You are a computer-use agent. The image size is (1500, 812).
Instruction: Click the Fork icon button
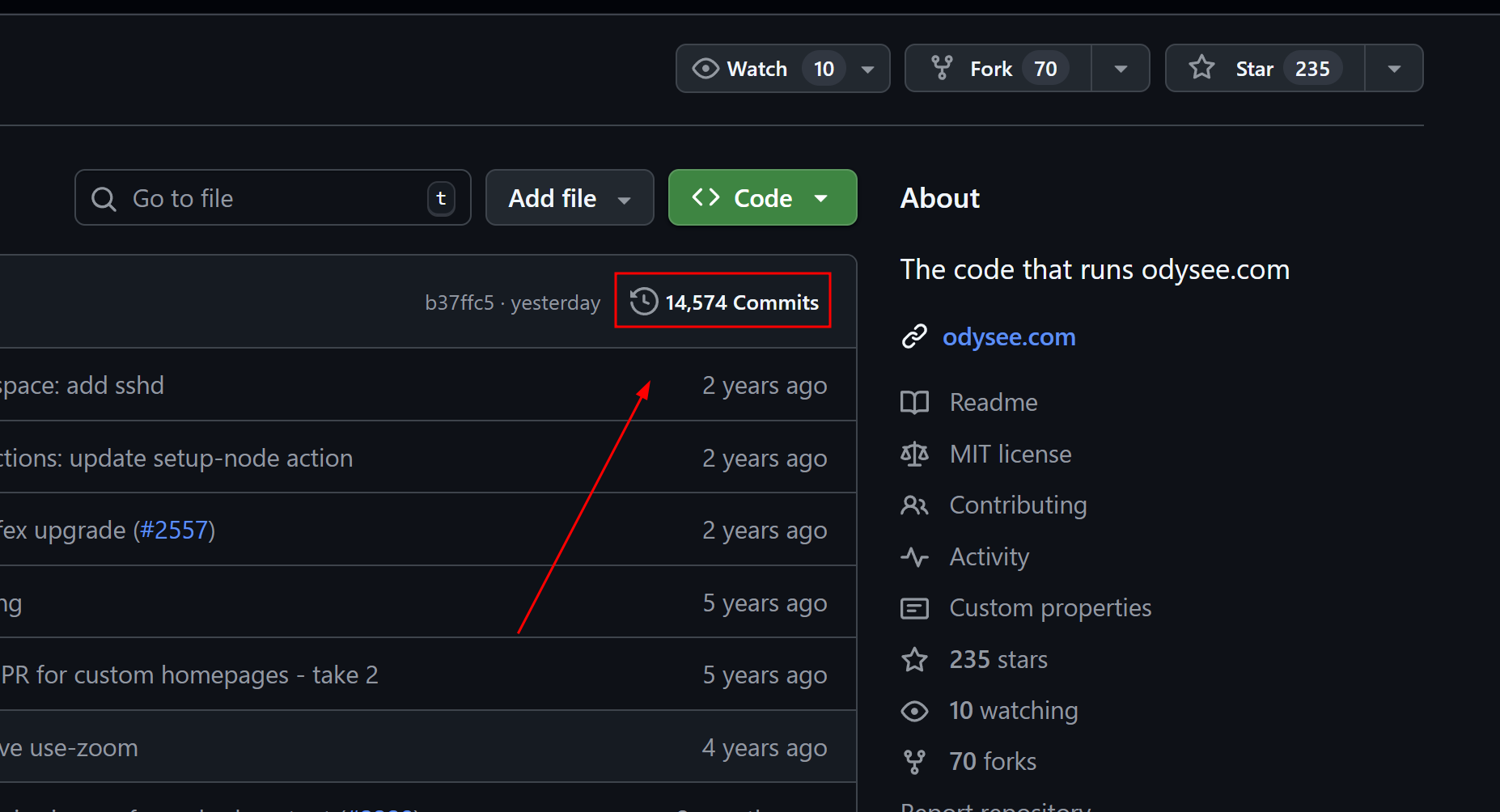[942, 69]
